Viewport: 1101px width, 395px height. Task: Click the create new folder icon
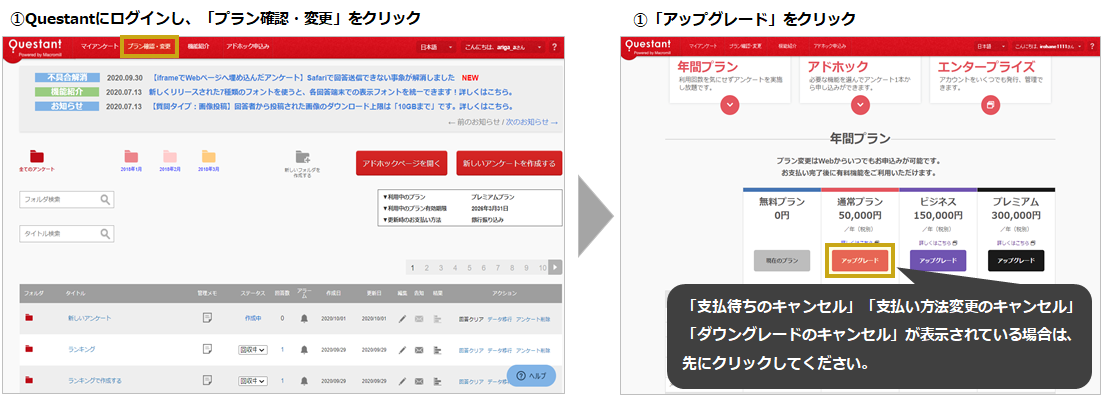(x=303, y=156)
